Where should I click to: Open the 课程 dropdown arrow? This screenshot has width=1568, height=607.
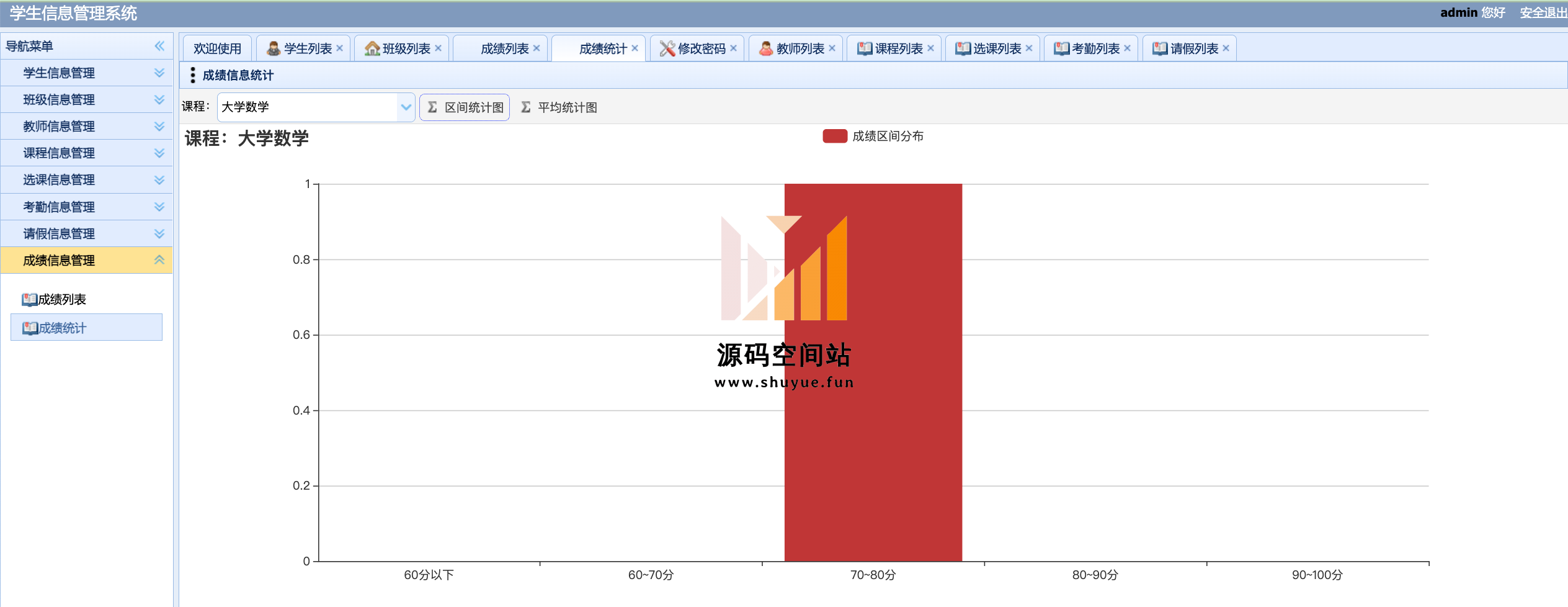406,107
